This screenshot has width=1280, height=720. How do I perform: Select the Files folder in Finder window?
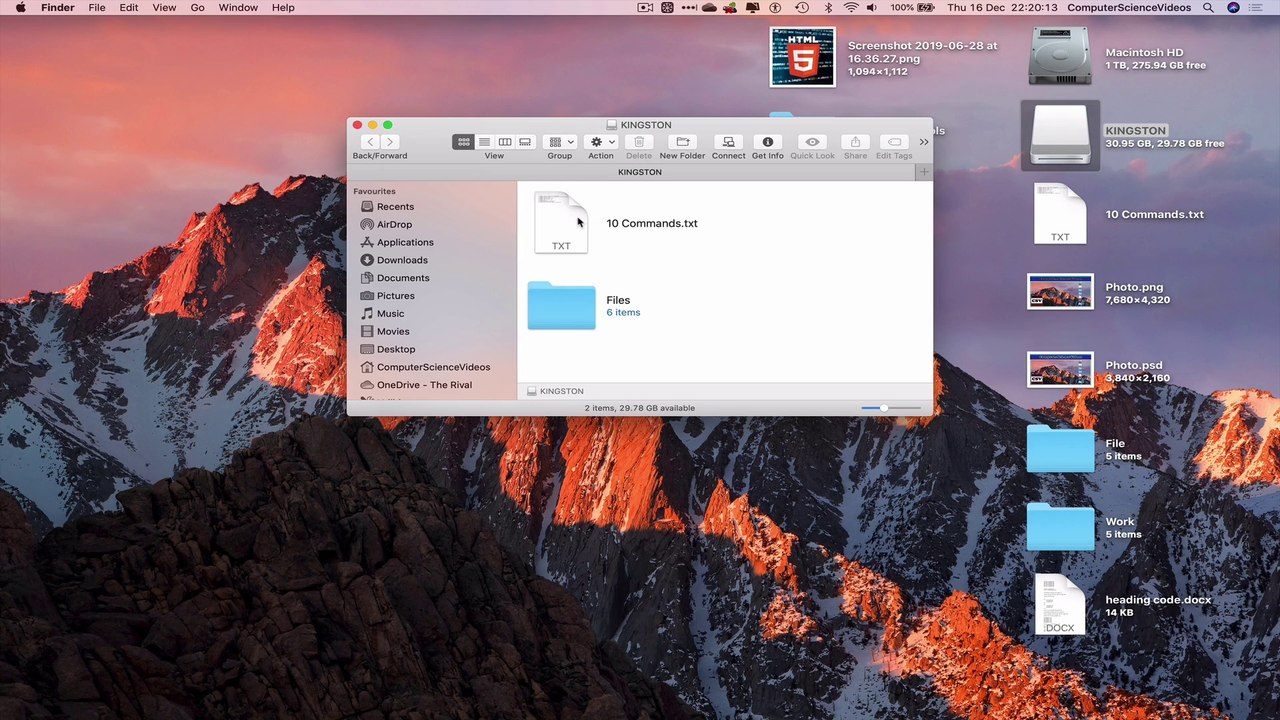click(561, 305)
